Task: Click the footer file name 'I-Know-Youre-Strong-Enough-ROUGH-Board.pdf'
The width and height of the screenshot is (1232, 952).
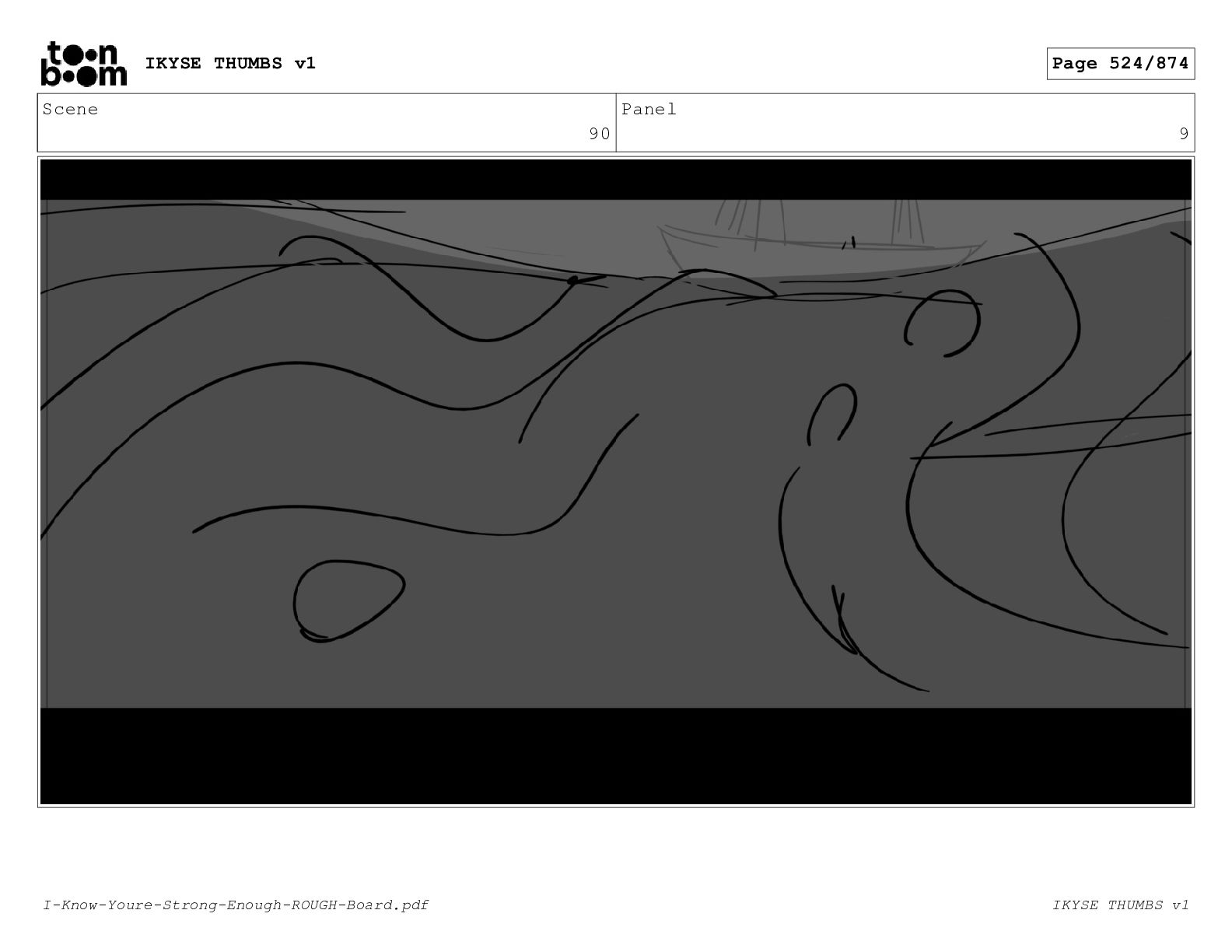Action: 236,905
